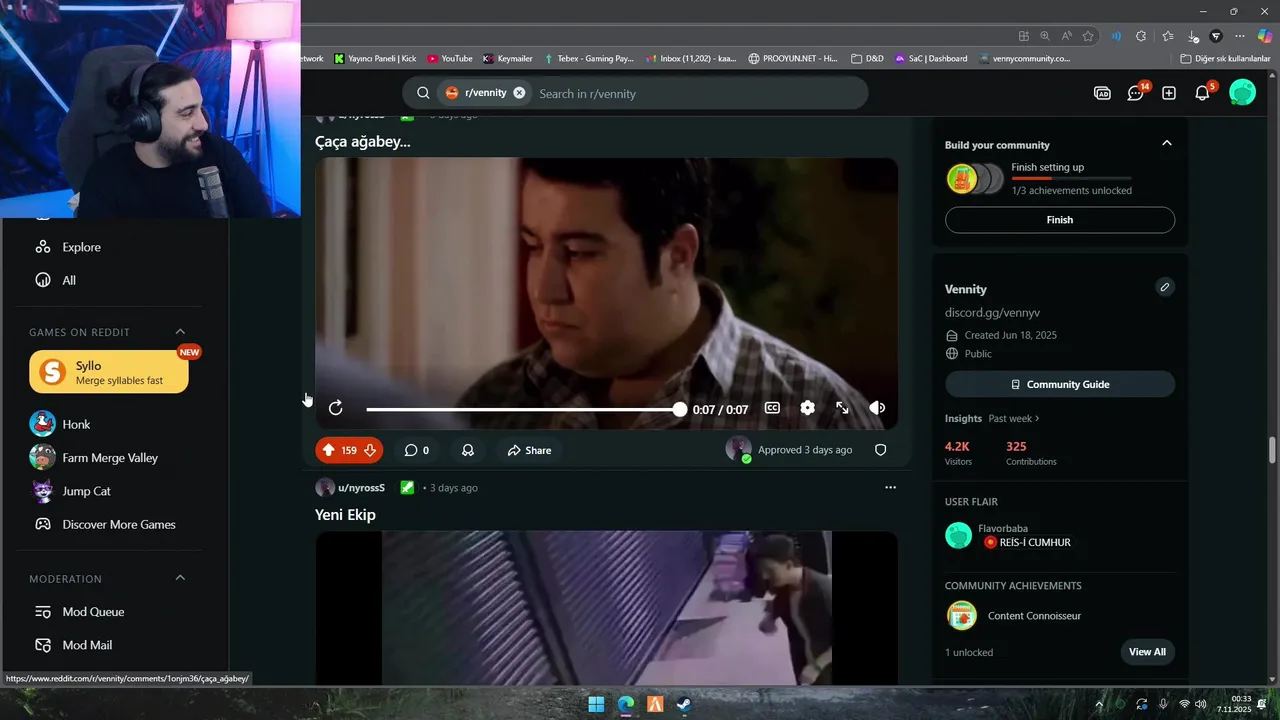
Task: Open the notifications bell
Action: [x=1203, y=93]
